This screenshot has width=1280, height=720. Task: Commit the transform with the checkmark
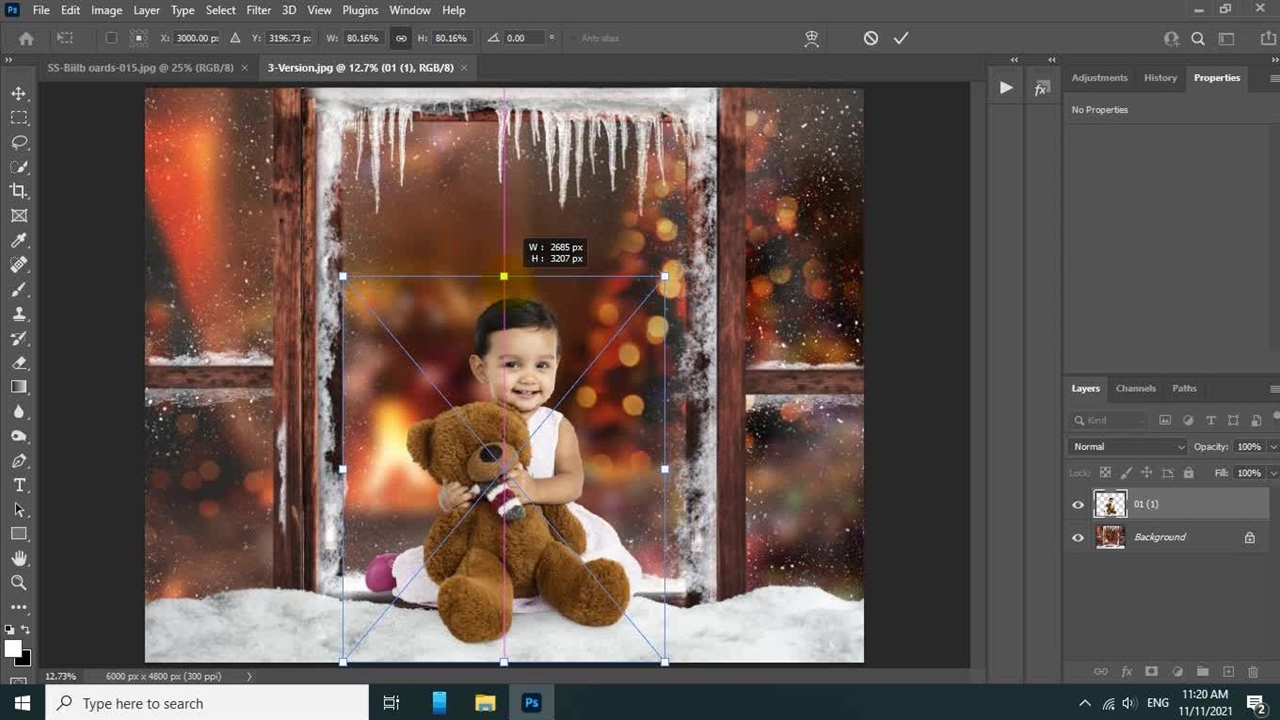point(901,38)
